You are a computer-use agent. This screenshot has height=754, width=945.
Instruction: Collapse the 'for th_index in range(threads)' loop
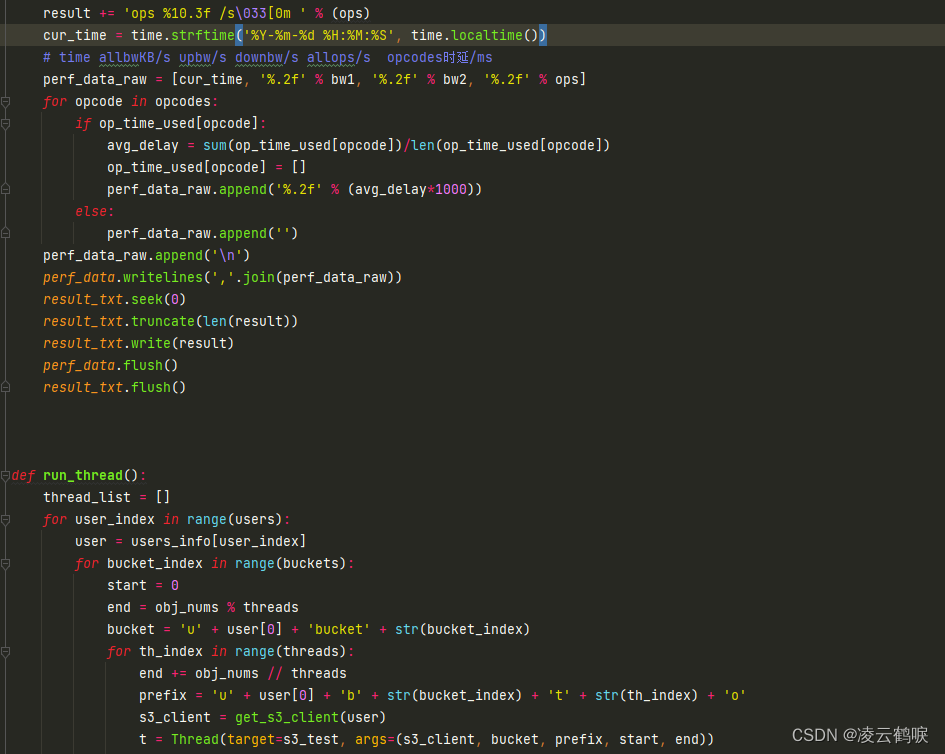[8, 651]
